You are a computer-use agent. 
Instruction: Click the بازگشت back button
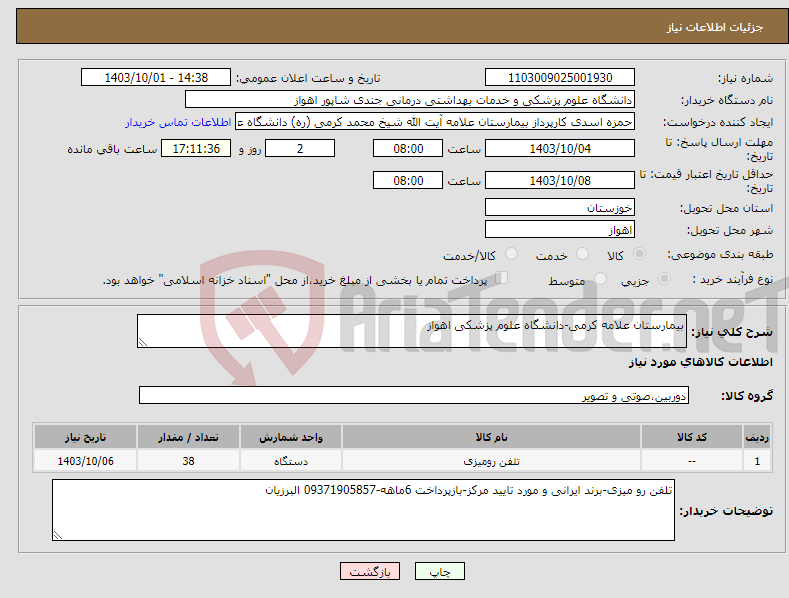coord(370,571)
